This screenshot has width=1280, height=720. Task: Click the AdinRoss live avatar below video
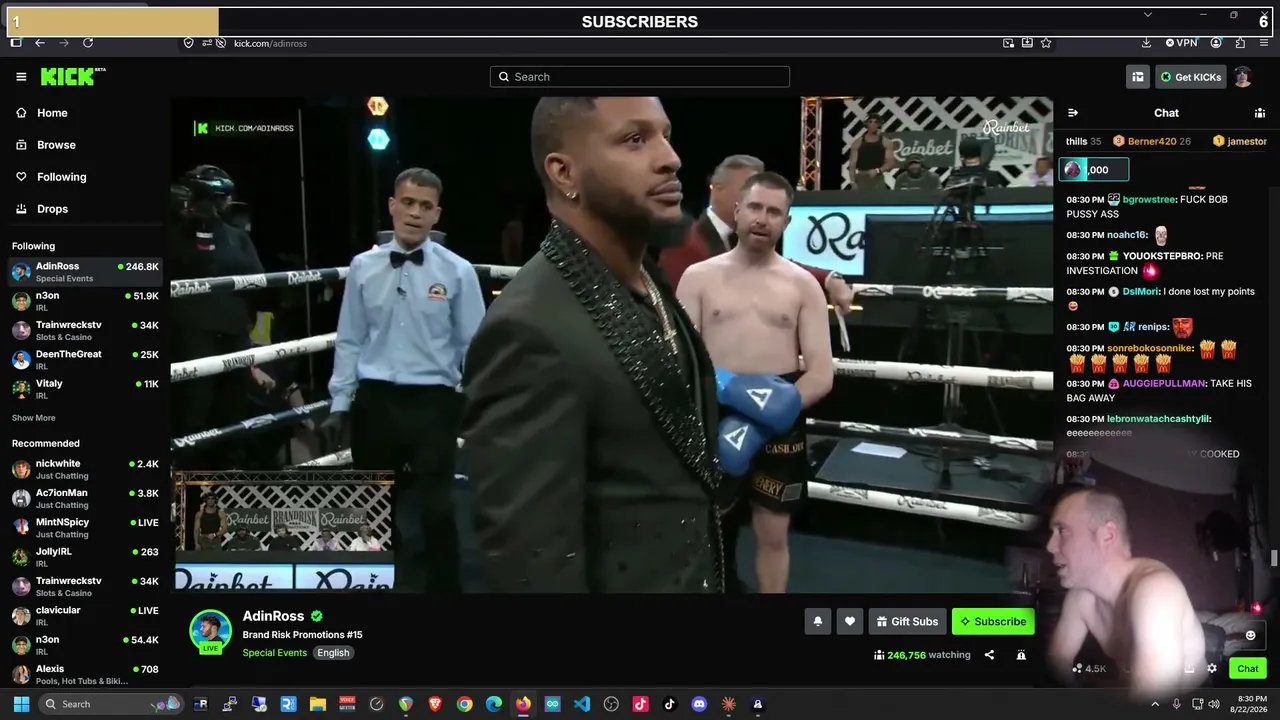click(x=211, y=631)
